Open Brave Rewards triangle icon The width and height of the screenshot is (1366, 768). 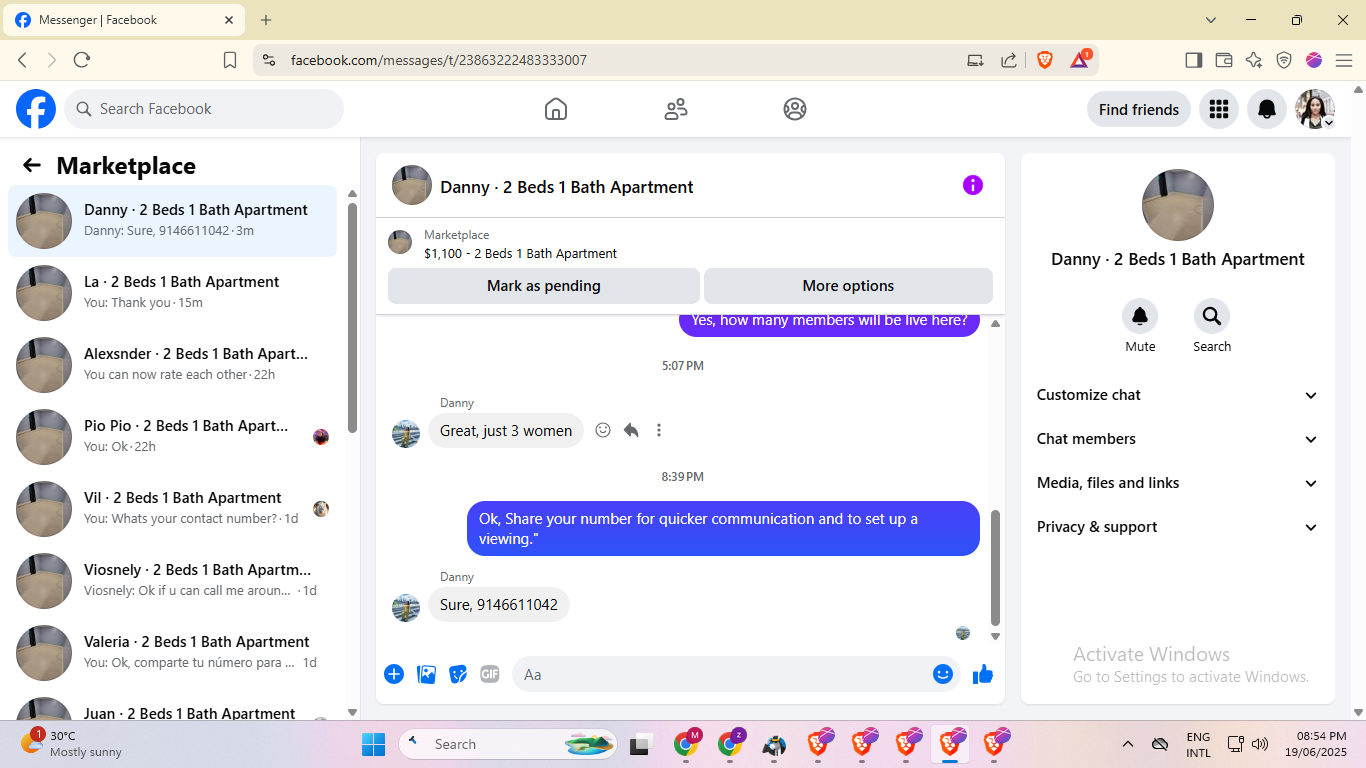1080,60
